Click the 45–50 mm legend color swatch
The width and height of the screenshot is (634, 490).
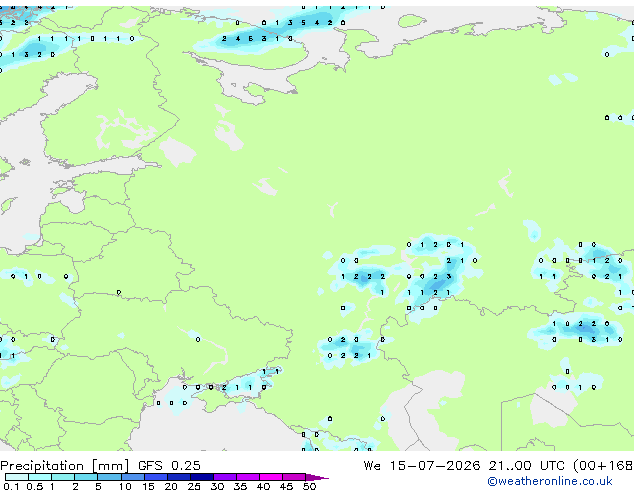(x=294, y=477)
